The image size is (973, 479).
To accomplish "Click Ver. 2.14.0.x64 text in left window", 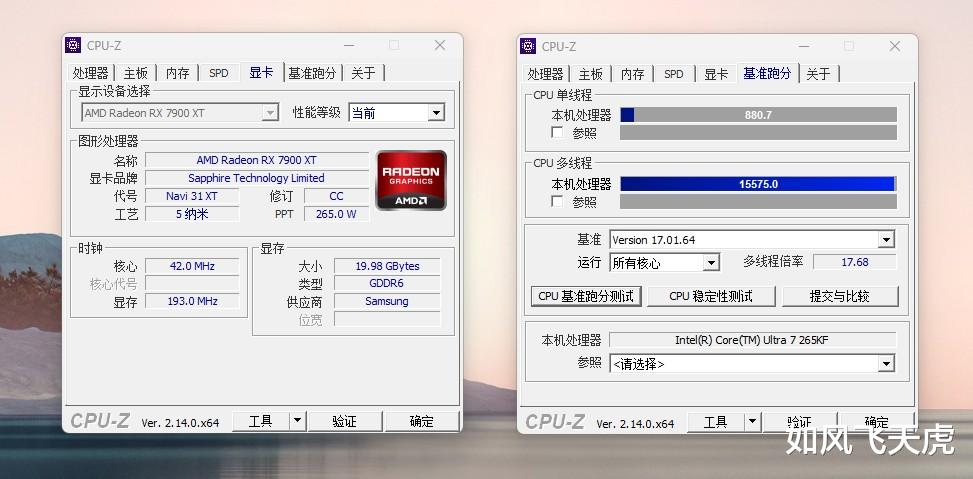I will [x=180, y=423].
